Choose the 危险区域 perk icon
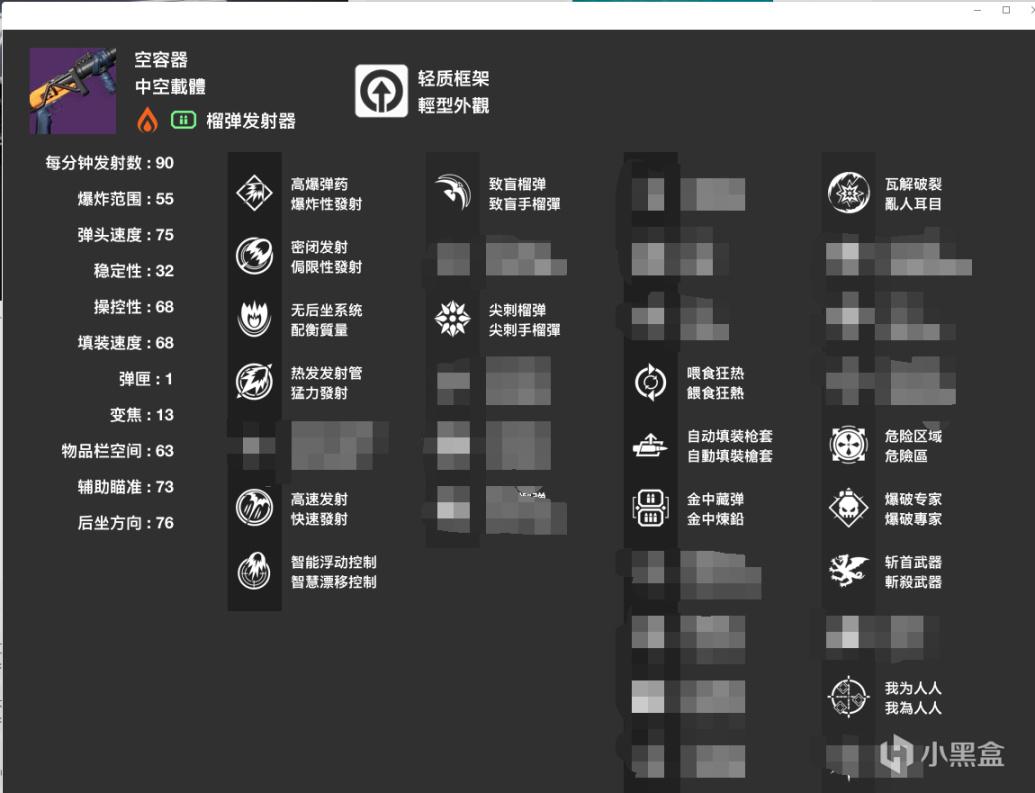 [x=848, y=445]
